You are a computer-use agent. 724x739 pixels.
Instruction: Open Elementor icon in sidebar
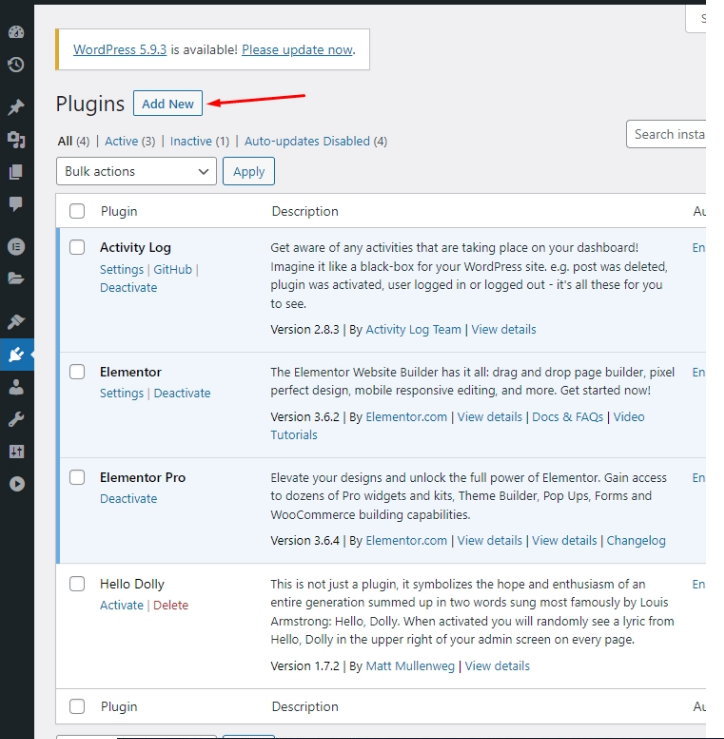16,246
